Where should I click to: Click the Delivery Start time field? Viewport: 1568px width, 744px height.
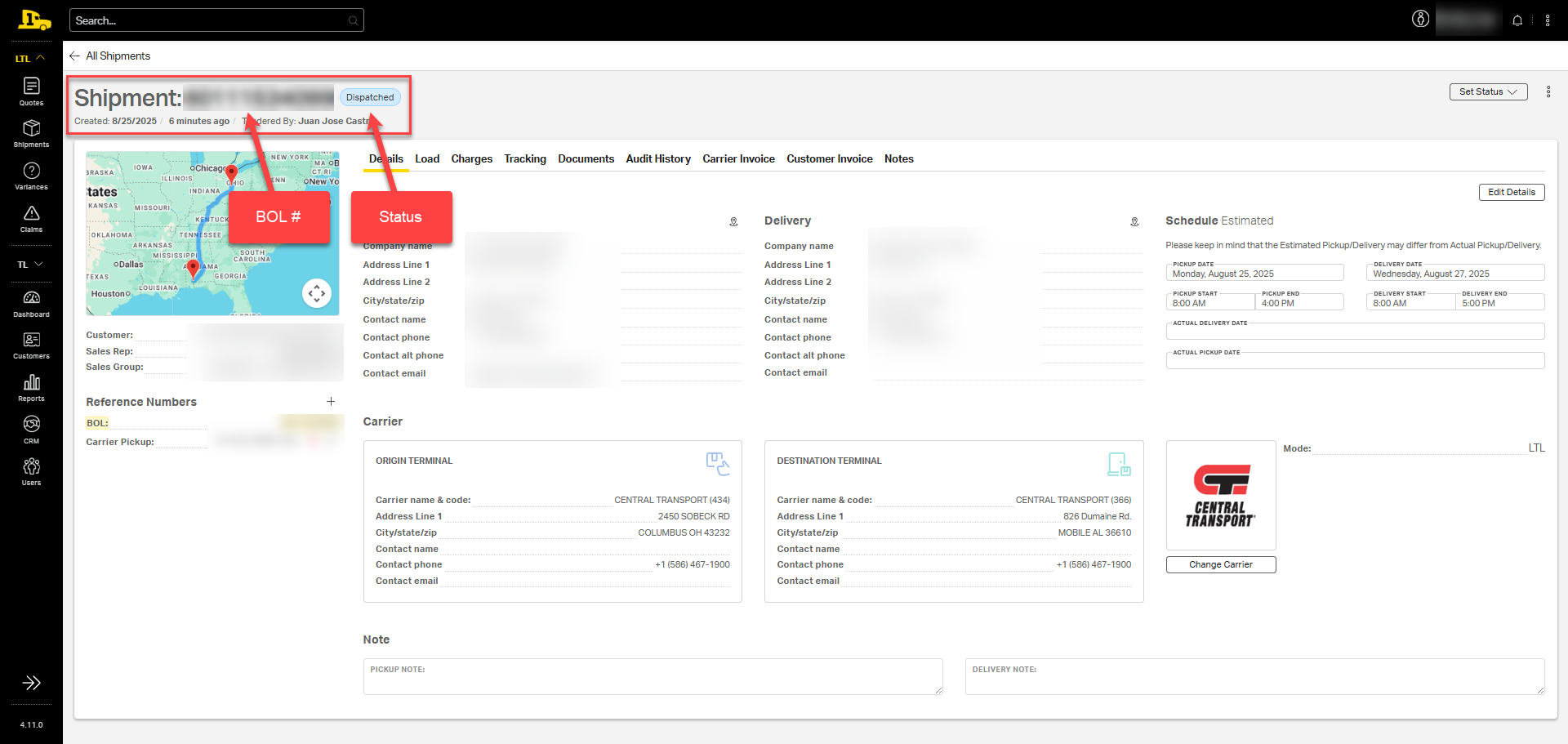click(x=1411, y=301)
